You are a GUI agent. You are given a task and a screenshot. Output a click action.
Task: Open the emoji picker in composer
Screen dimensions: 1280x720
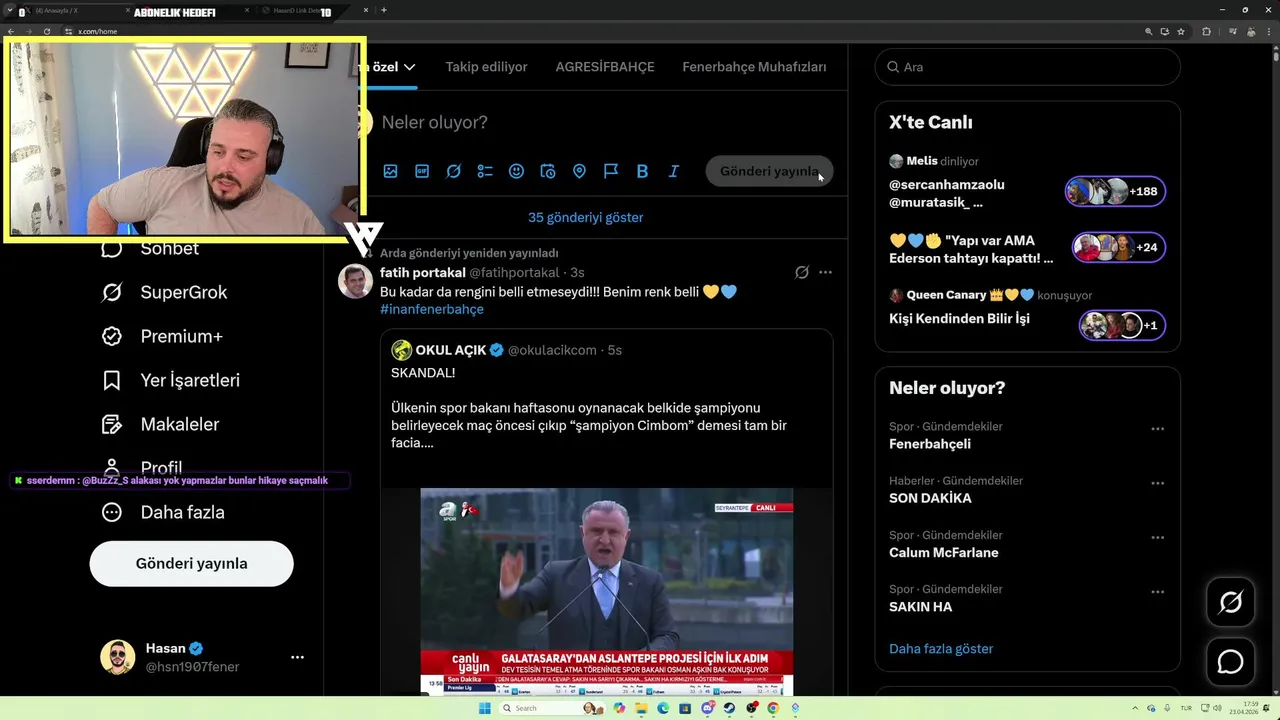pyautogui.click(x=516, y=171)
